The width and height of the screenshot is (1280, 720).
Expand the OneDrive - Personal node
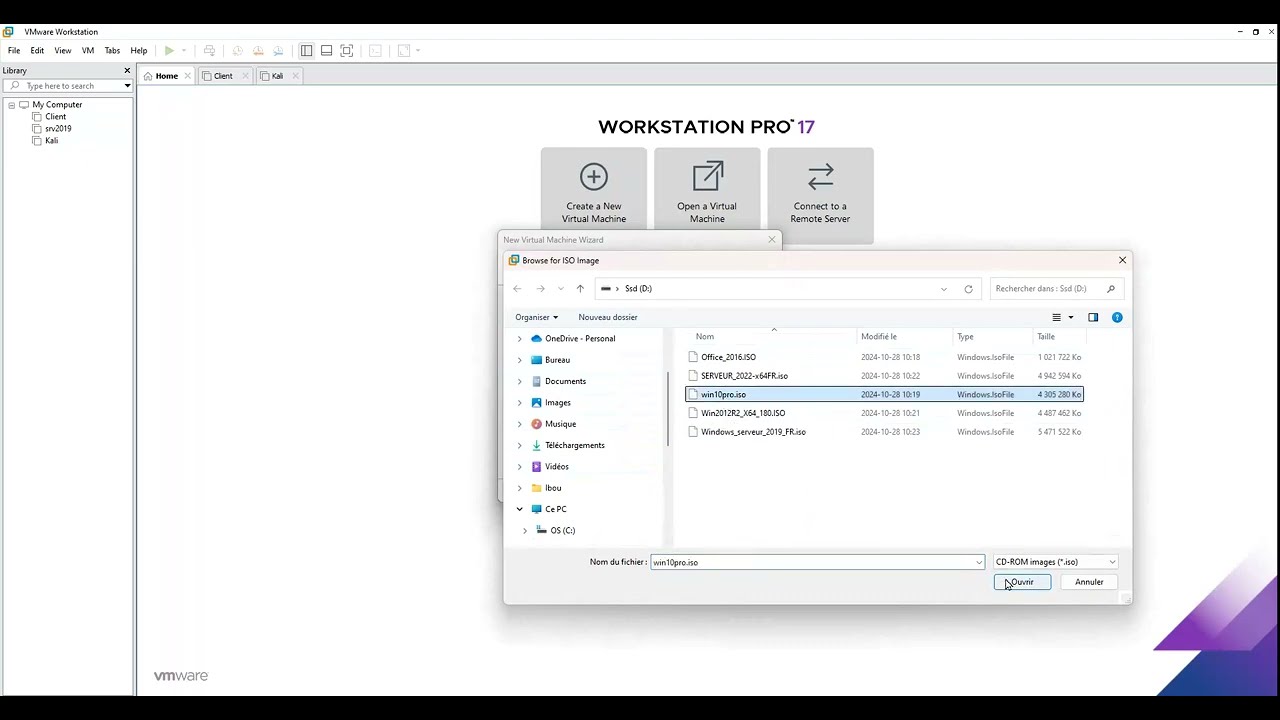coord(519,339)
